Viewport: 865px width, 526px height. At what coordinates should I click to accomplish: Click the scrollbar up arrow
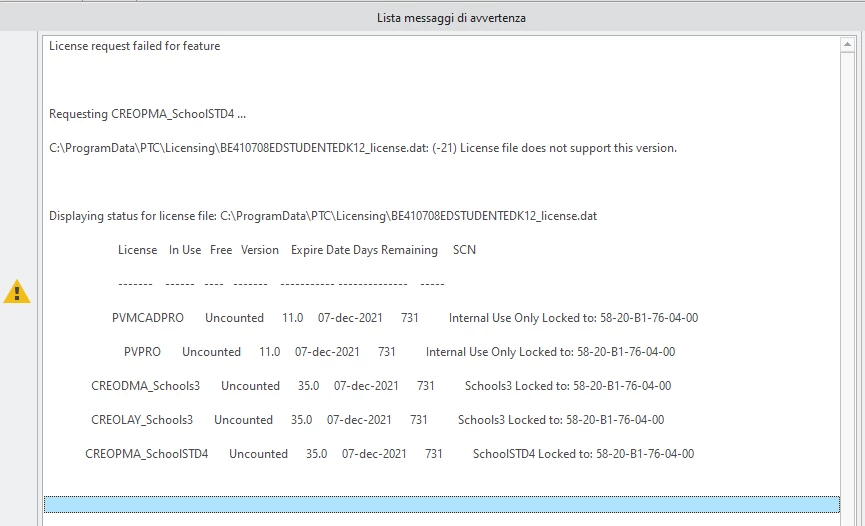pyautogui.click(x=847, y=45)
